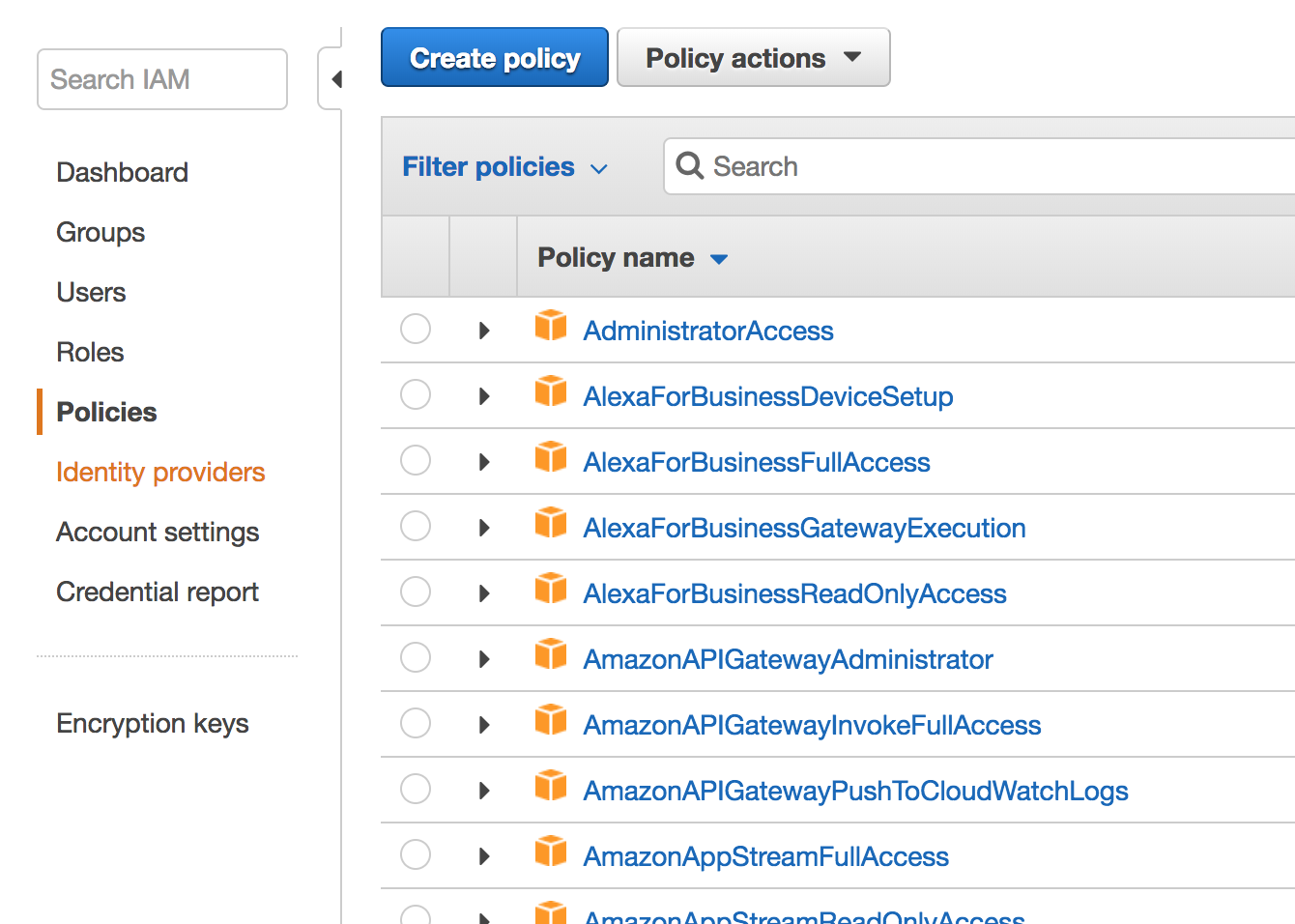Viewport: 1295px width, 924px height.
Task: Open Identity providers in the sidebar
Action: 160,472
